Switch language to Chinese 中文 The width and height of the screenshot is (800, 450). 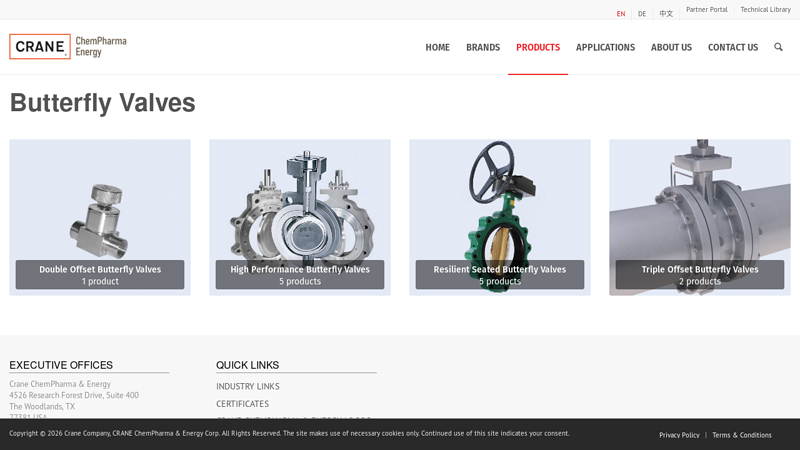click(666, 14)
